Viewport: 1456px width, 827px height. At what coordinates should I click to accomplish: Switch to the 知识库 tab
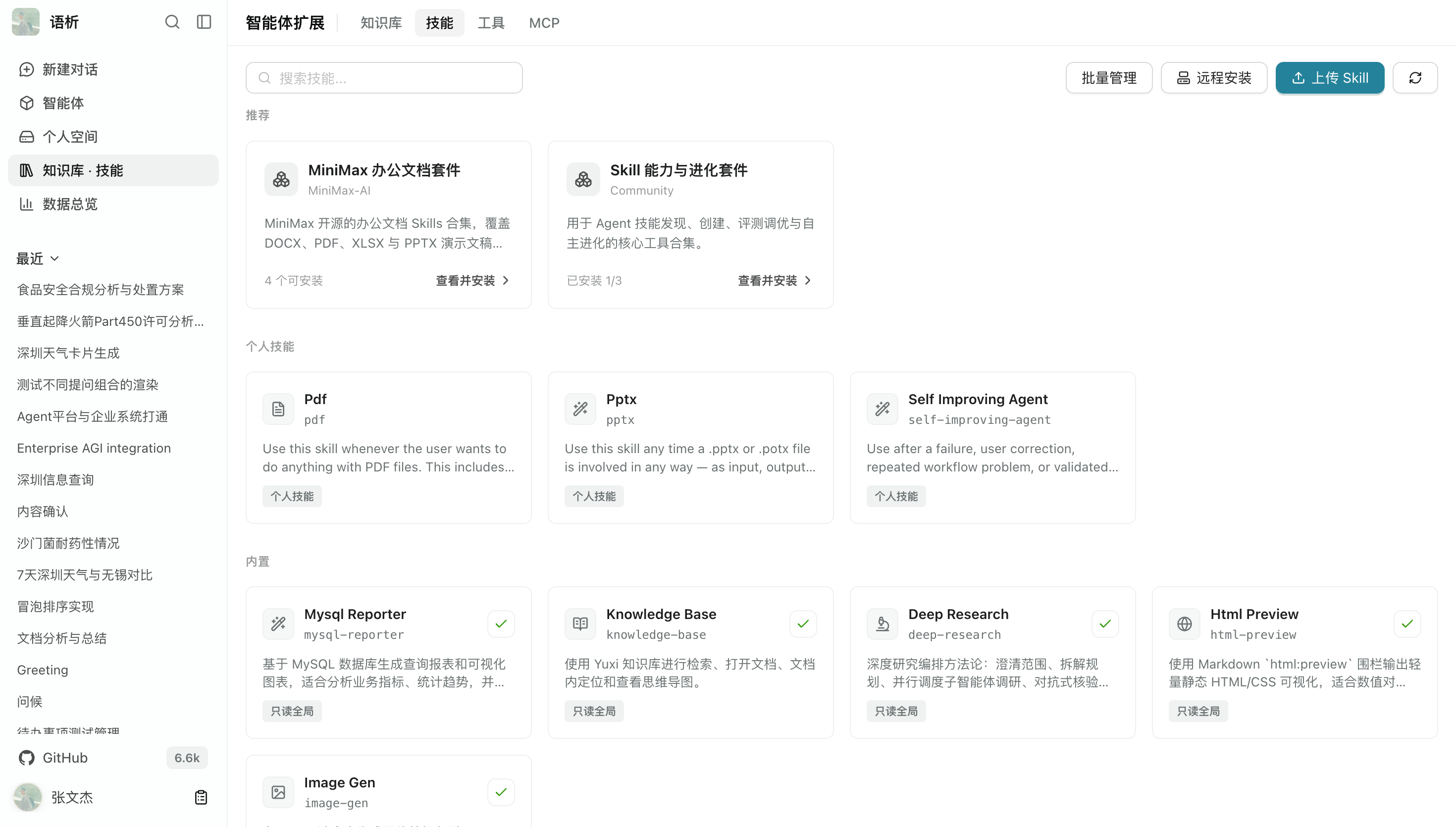[x=381, y=23]
